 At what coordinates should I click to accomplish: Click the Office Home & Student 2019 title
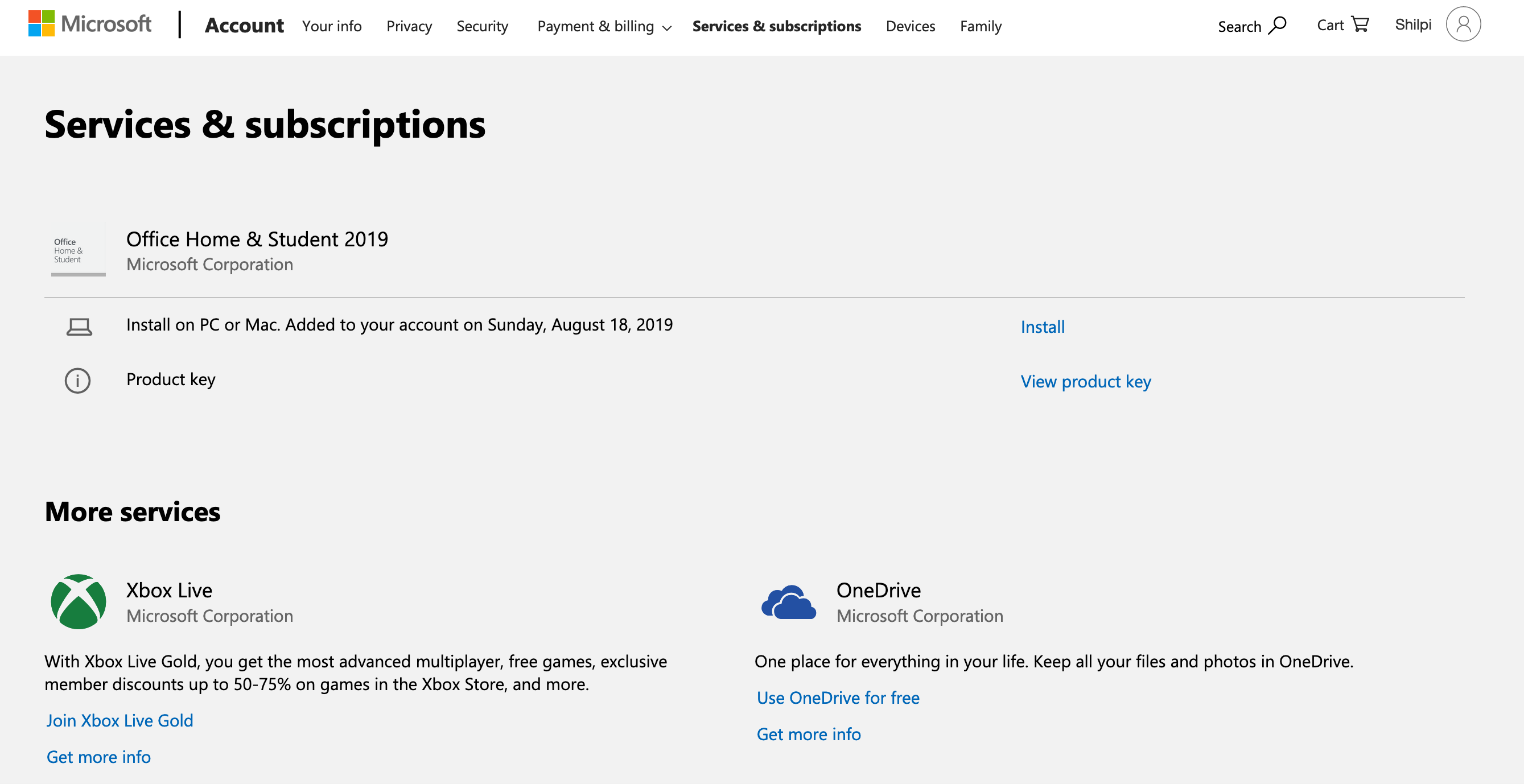pyautogui.click(x=257, y=239)
